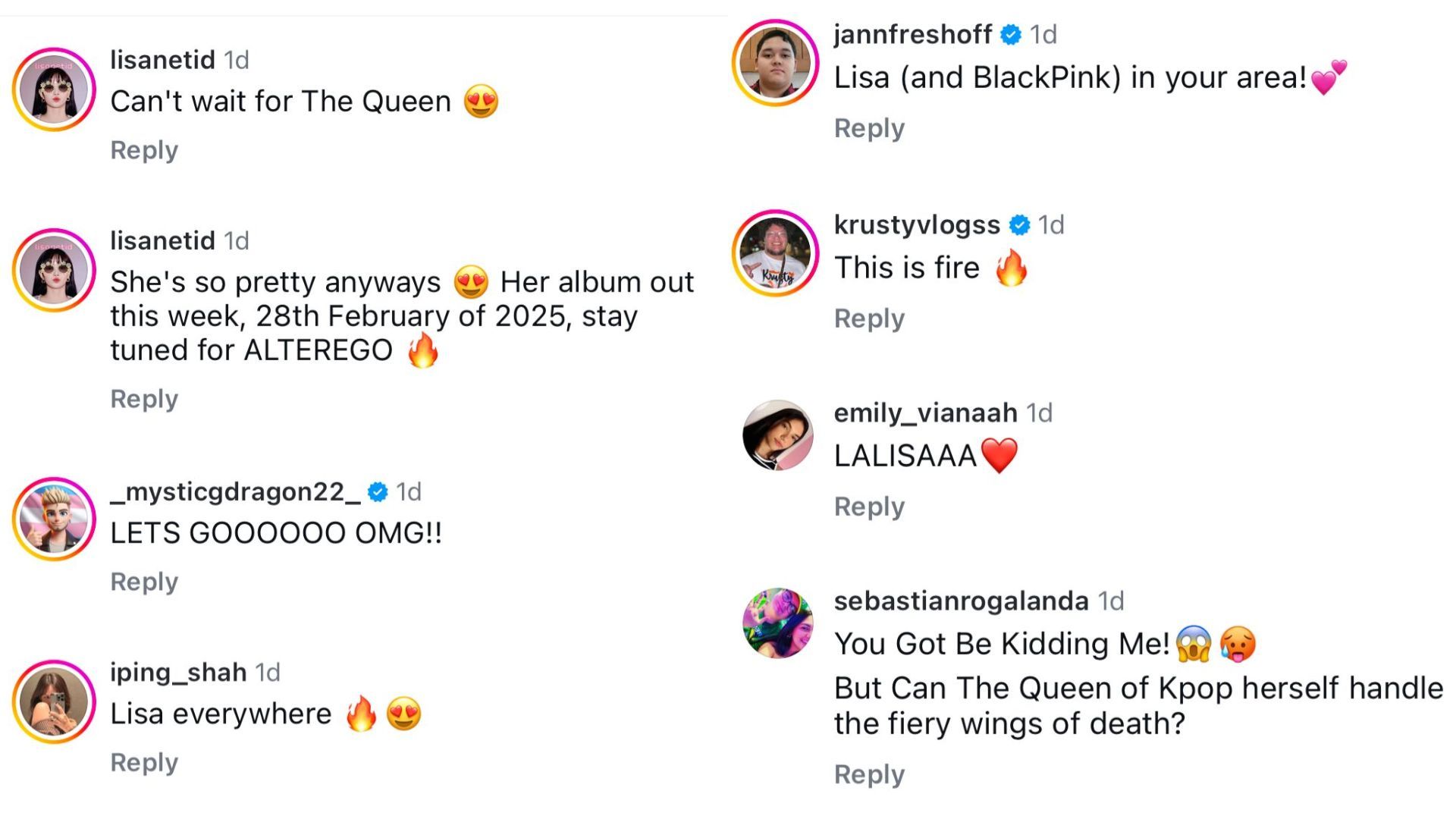Reply to "Lisa (and BlackPink) in your area!"
This screenshot has height=819, width=1456.
click(x=869, y=128)
